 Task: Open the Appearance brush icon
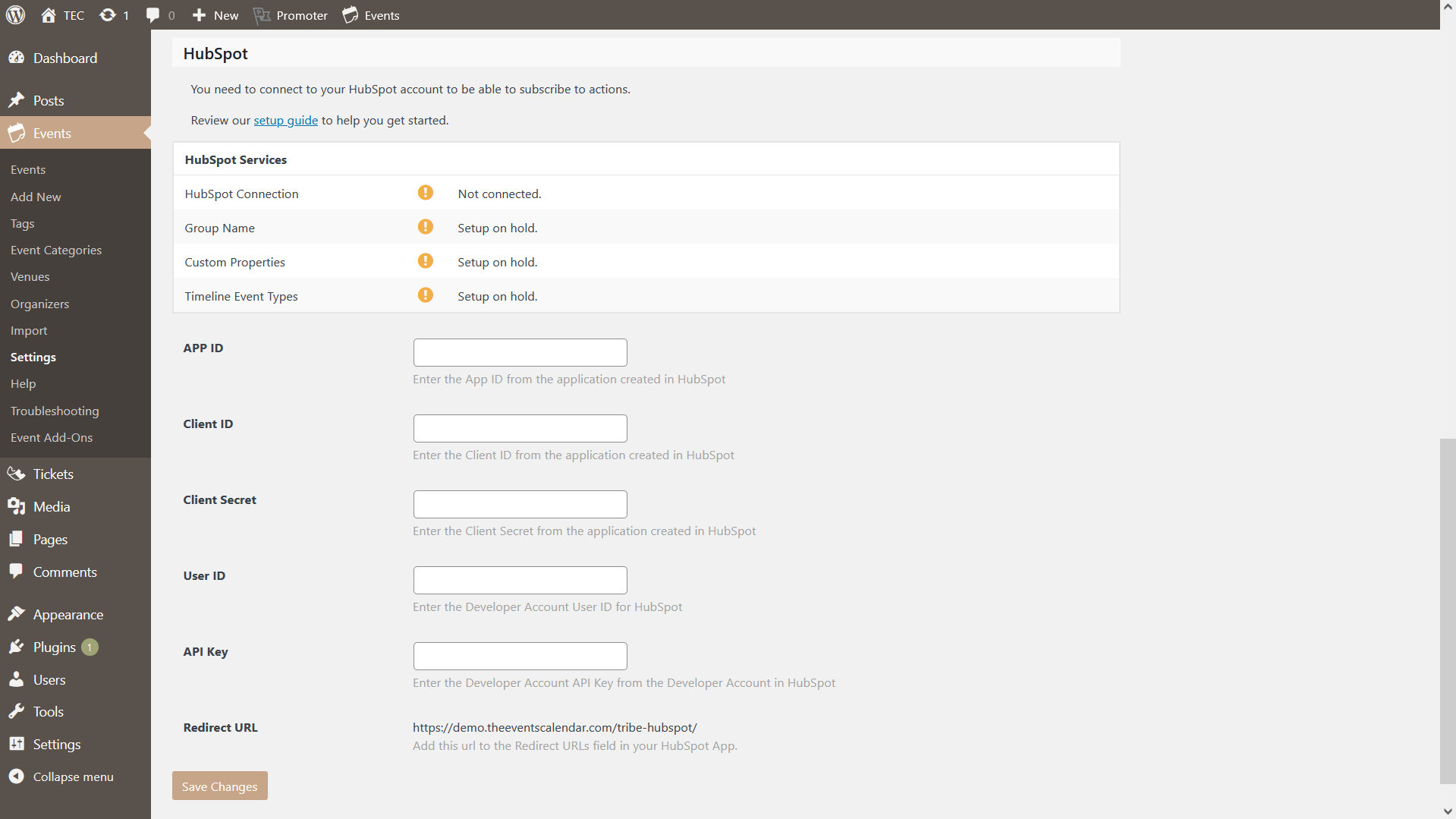[x=17, y=614]
